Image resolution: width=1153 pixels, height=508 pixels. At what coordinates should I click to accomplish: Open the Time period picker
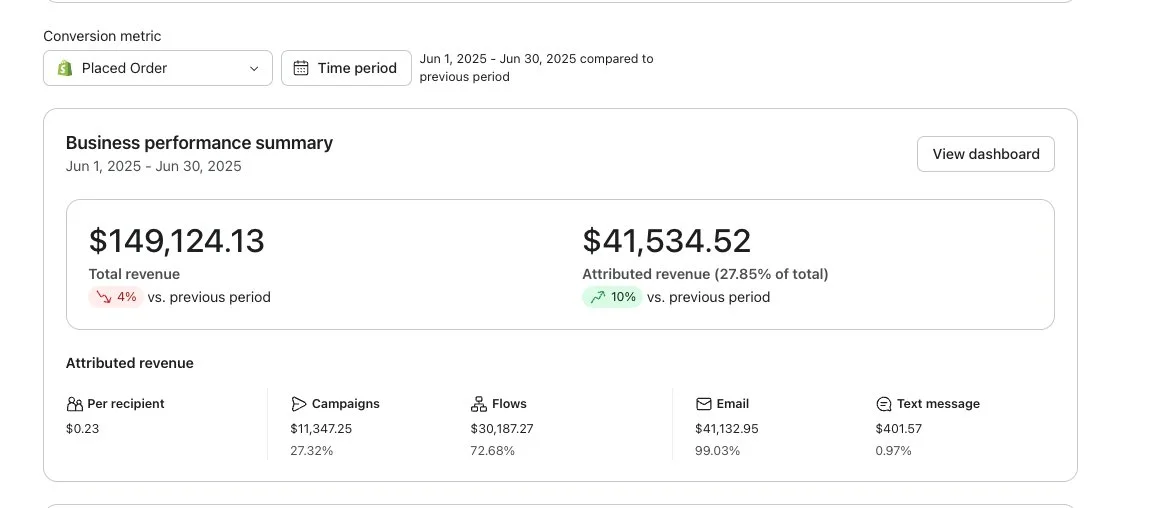[x=346, y=68]
